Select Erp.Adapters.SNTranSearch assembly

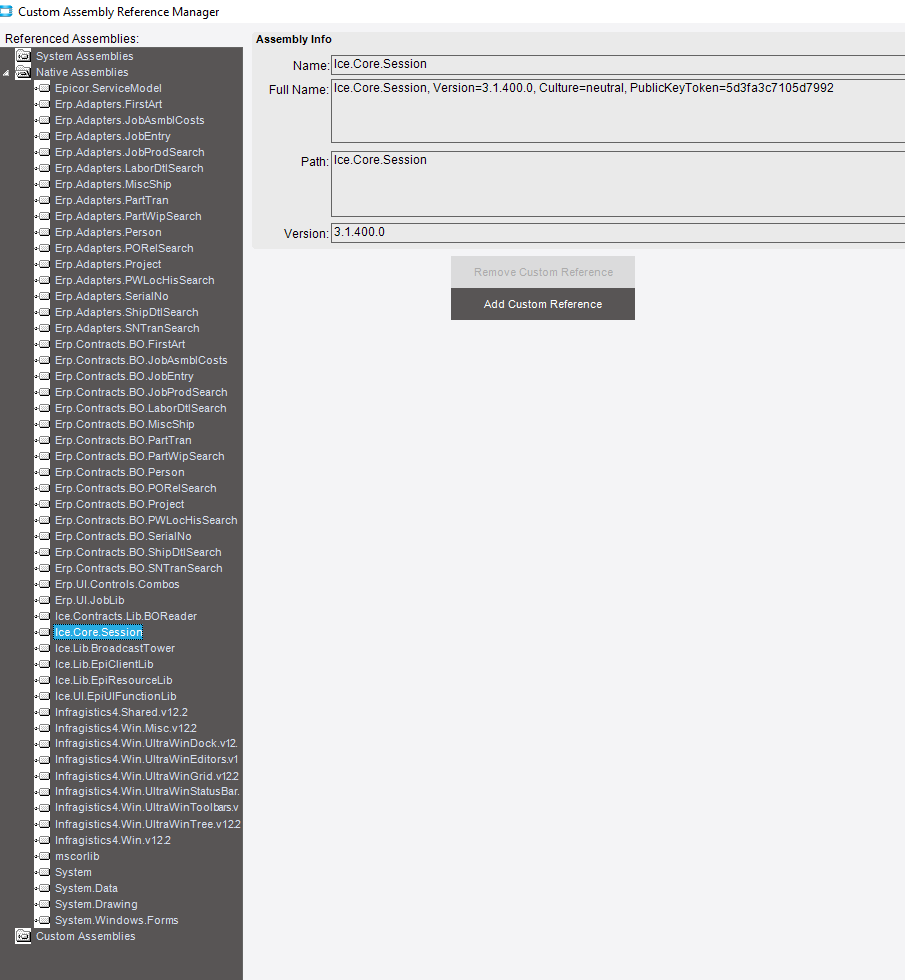coord(127,328)
